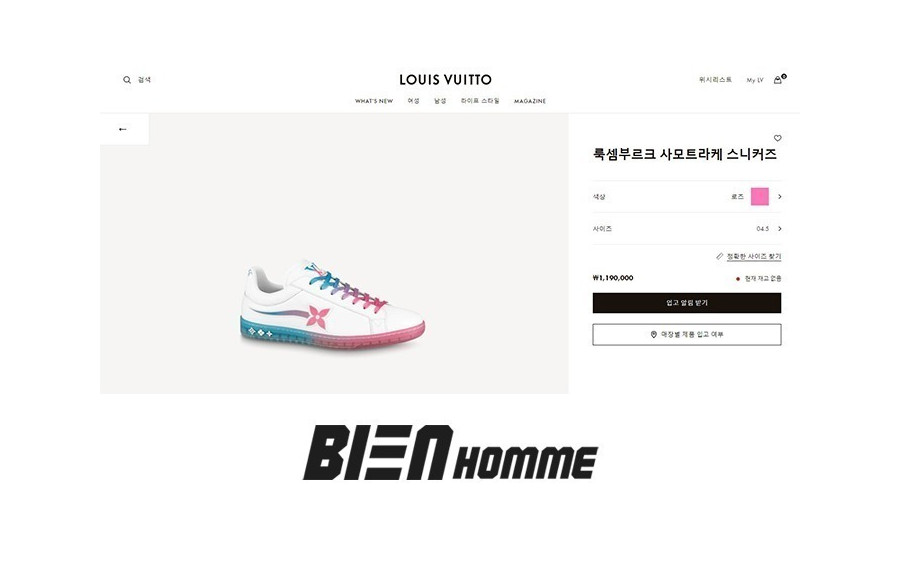Viewport: 900px width, 572px height.
Task: Click the location pin icon in store button
Action: click(654, 334)
